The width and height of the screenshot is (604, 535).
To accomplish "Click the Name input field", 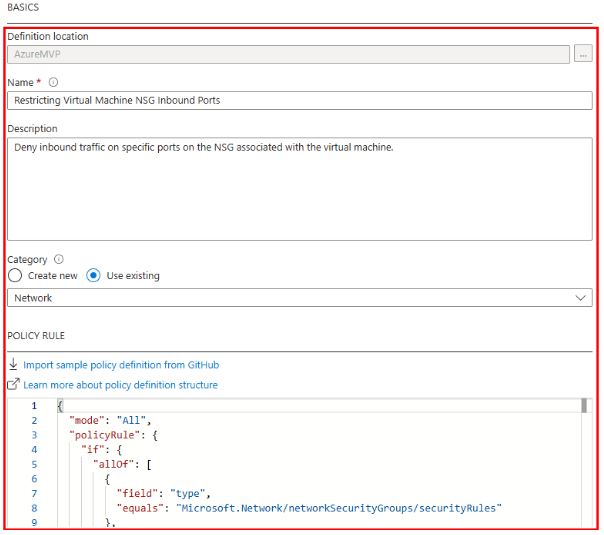I will [300, 101].
